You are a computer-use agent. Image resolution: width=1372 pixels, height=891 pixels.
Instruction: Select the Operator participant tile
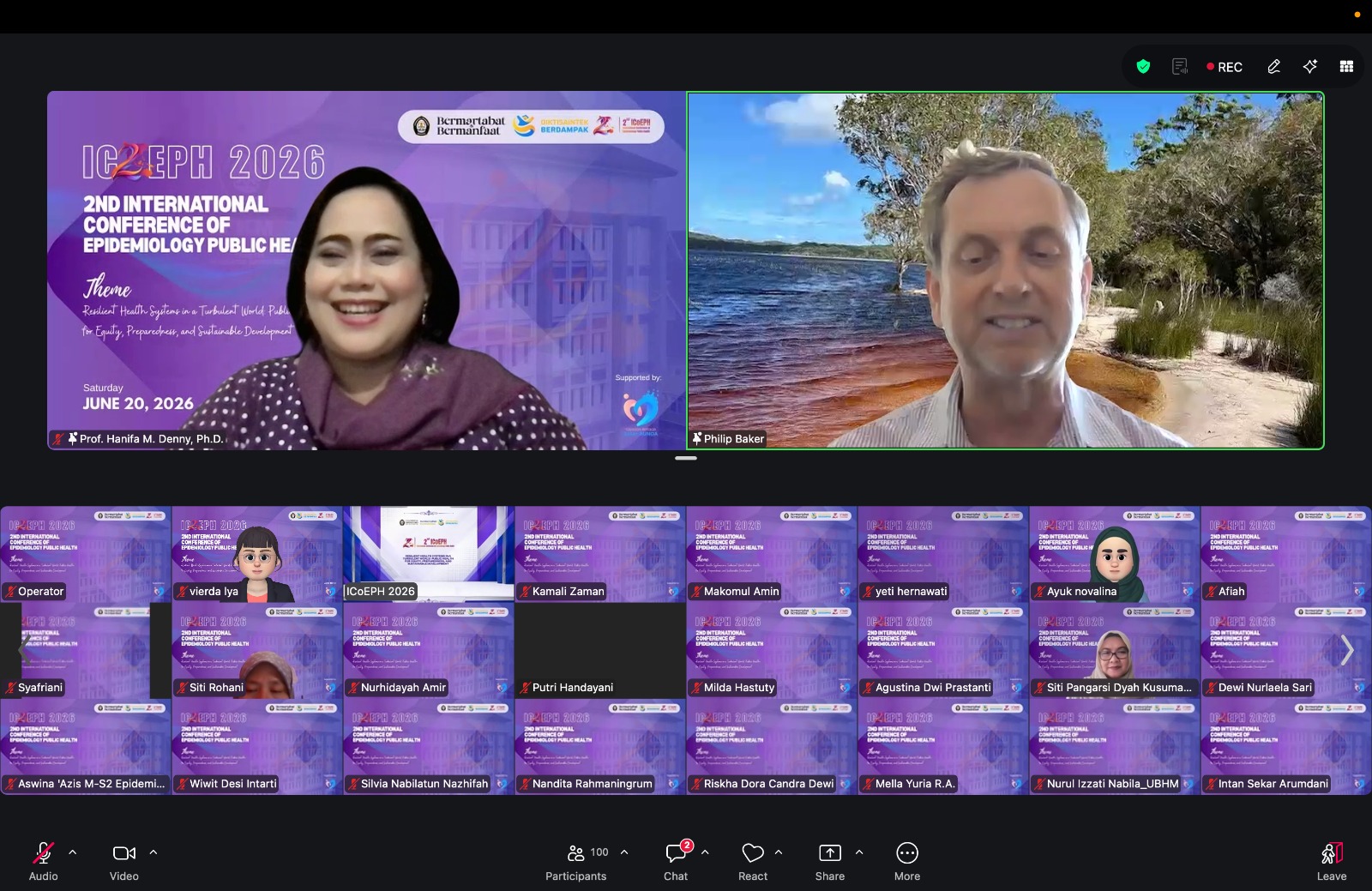click(86, 554)
